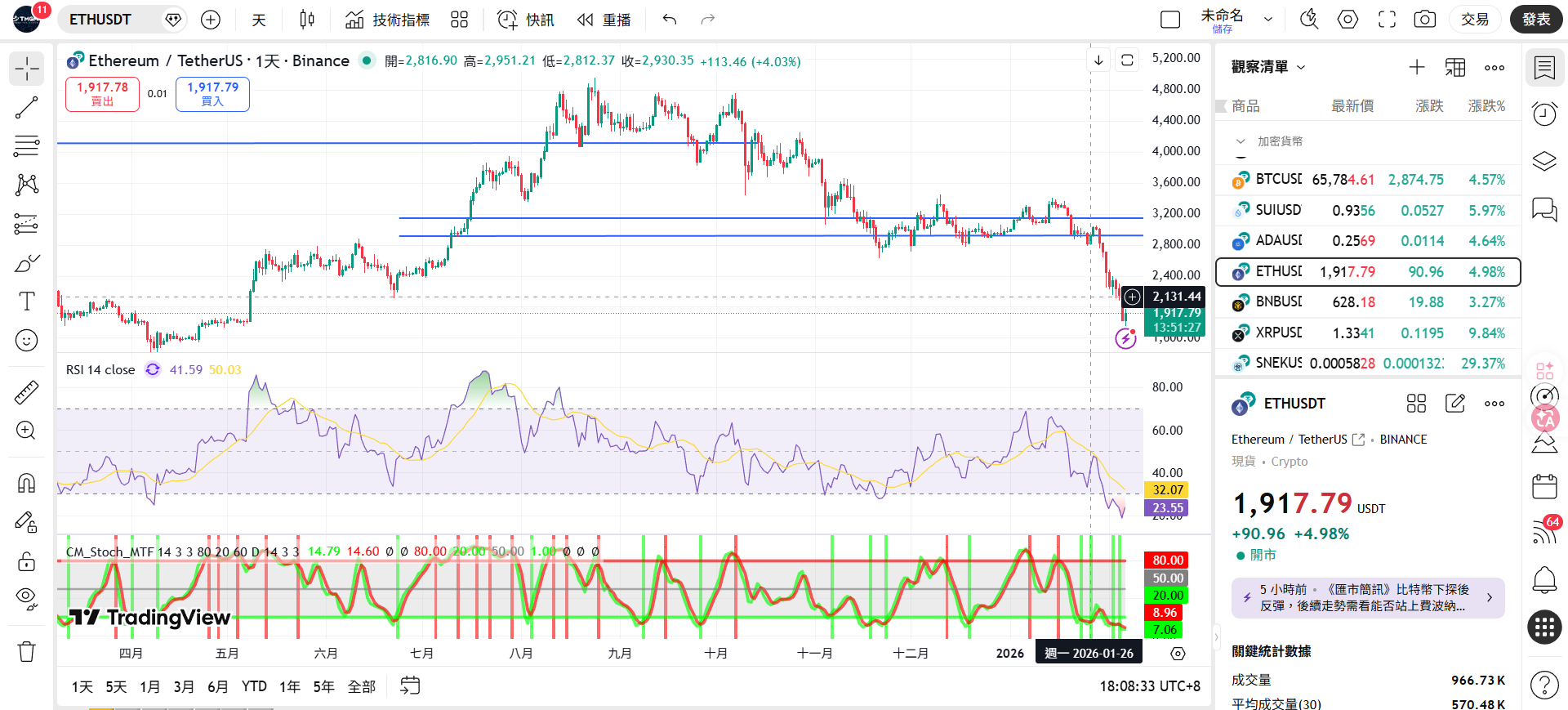Screen dimensions: 1568x710
Task: Open the help center question icon
Action: (1544, 685)
